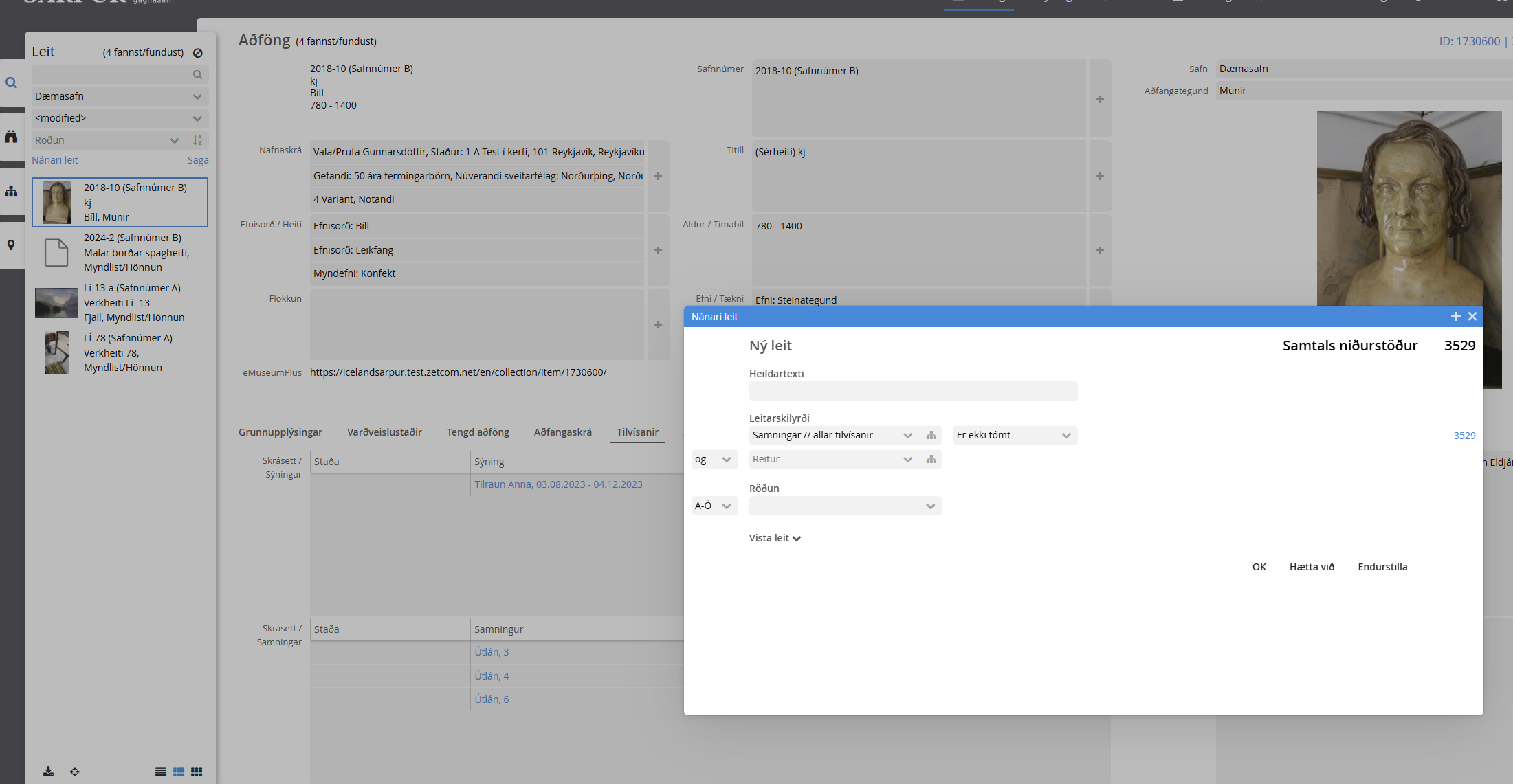Click the crosshair target icon at bottom
Image resolution: width=1513 pixels, height=784 pixels.
[x=75, y=772]
